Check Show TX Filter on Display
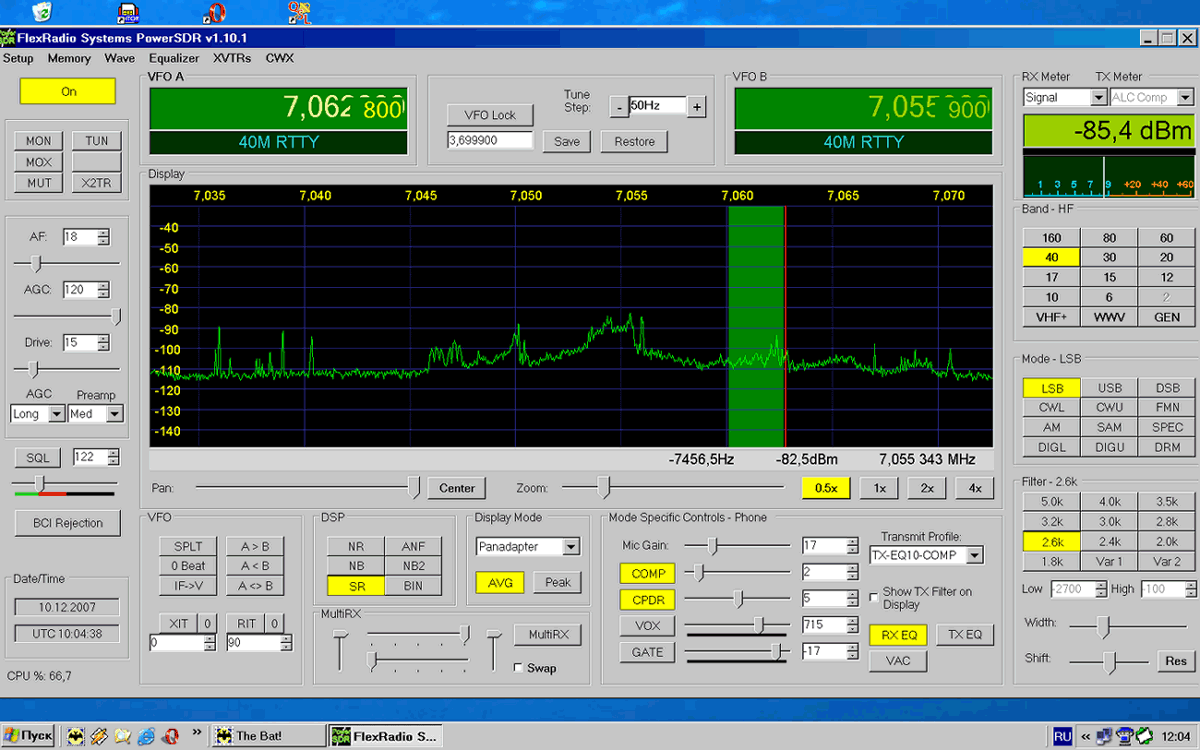 click(873, 597)
